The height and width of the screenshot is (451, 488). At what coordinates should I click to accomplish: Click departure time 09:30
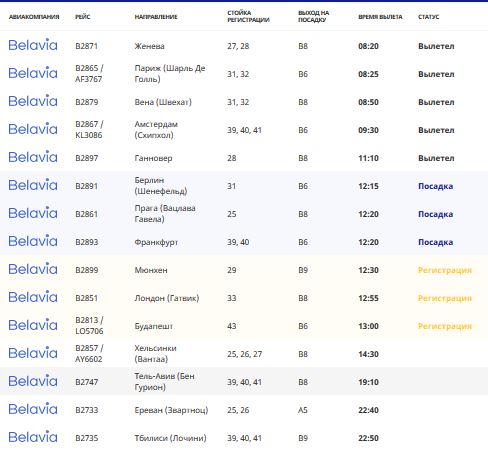(368, 130)
